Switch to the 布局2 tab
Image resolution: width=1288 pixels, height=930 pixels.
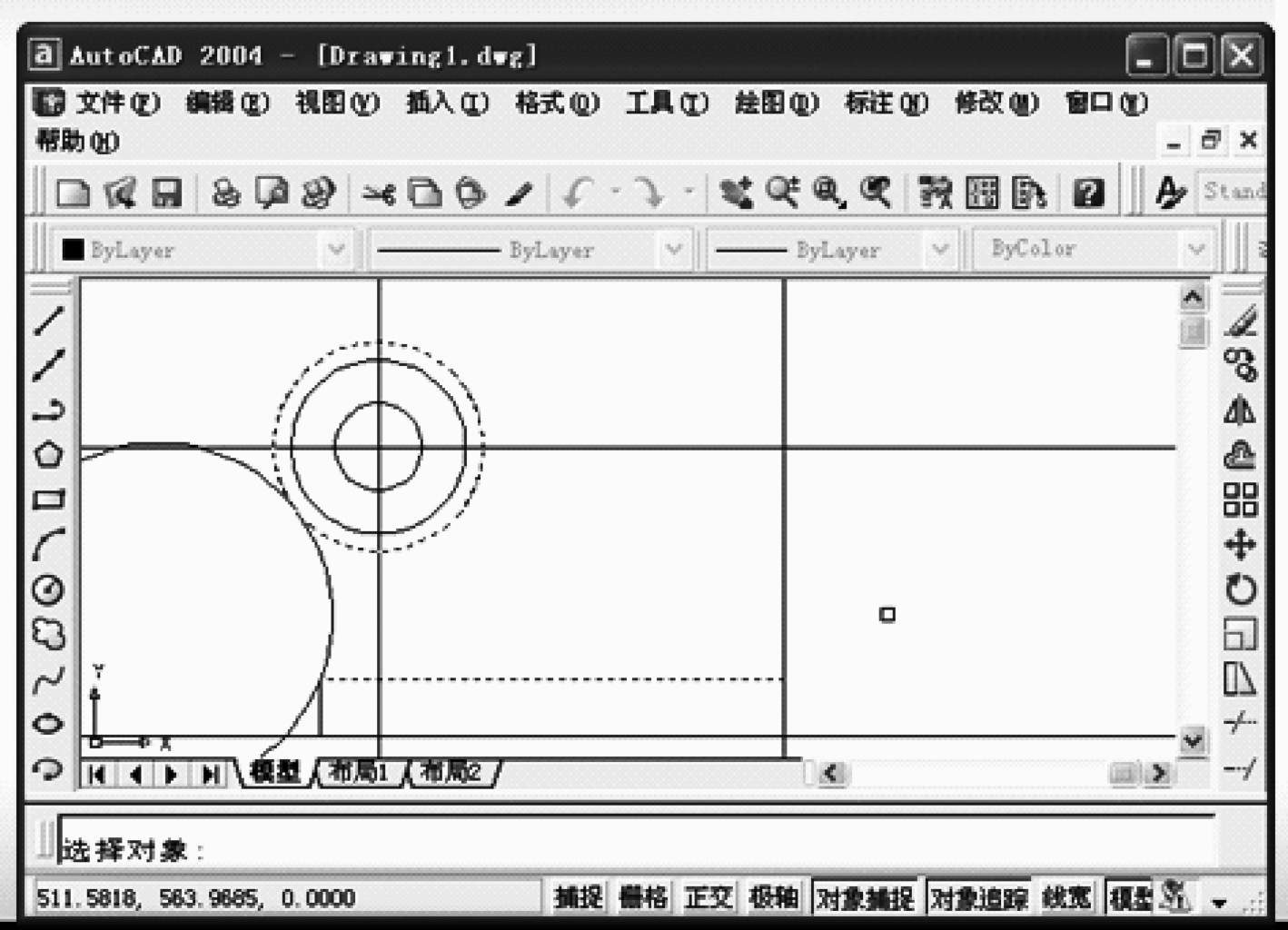(451, 773)
